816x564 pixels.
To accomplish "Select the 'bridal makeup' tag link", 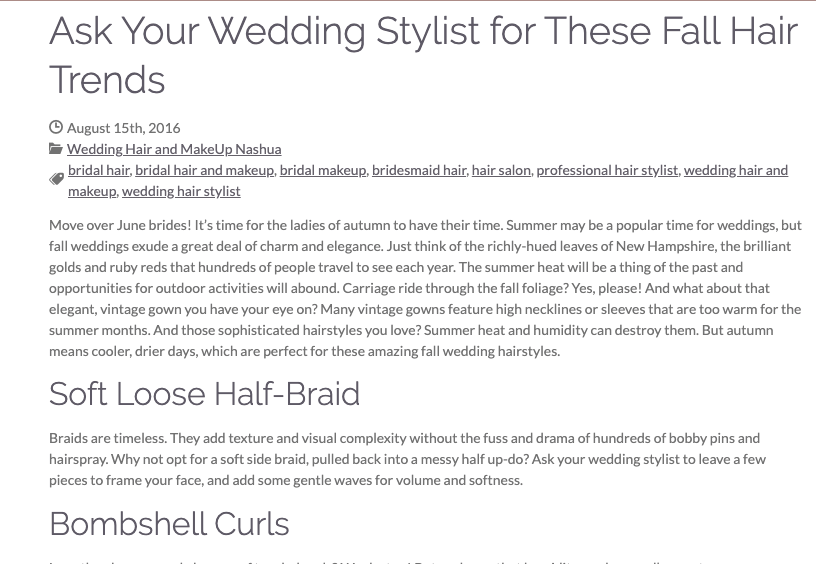I will point(323,170).
